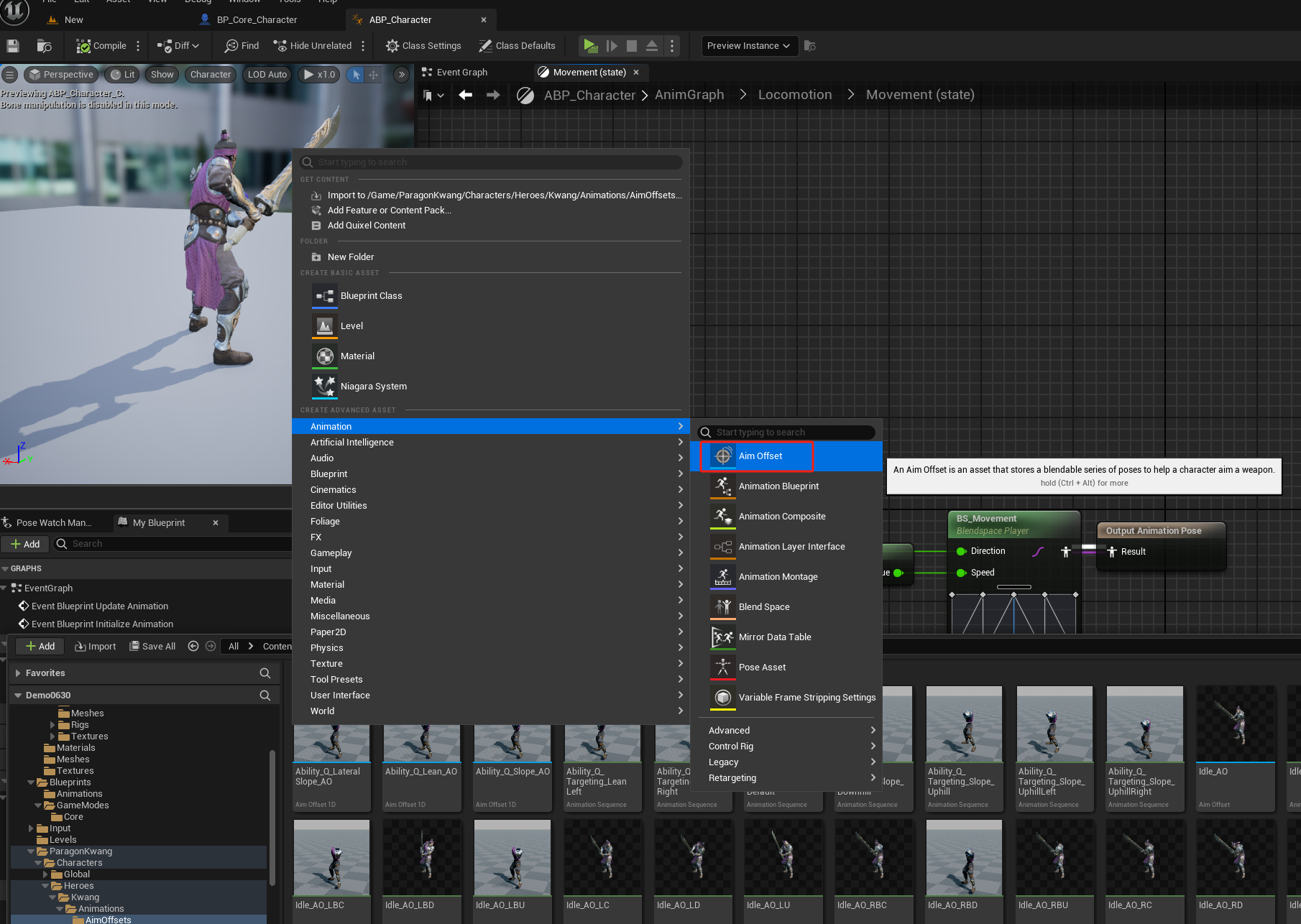Image resolution: width=1301 pixels, height=924 pixels.
Task: Select Animation Layer Interface
Action: [x=786, y=547]
